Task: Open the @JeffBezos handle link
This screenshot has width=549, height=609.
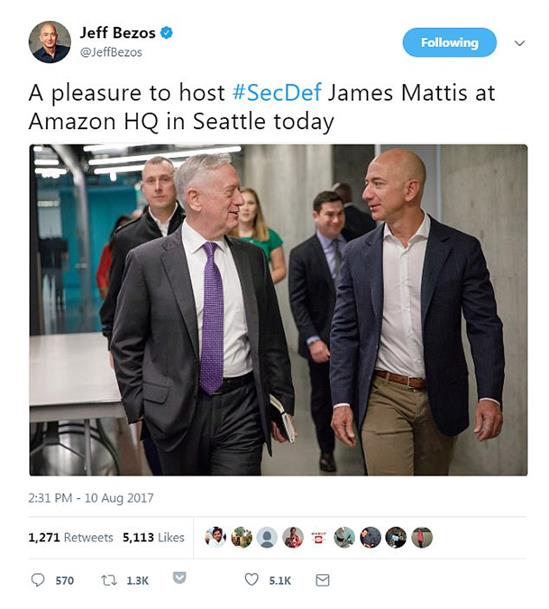Action: pyautogui.click(x=111, y=52)
